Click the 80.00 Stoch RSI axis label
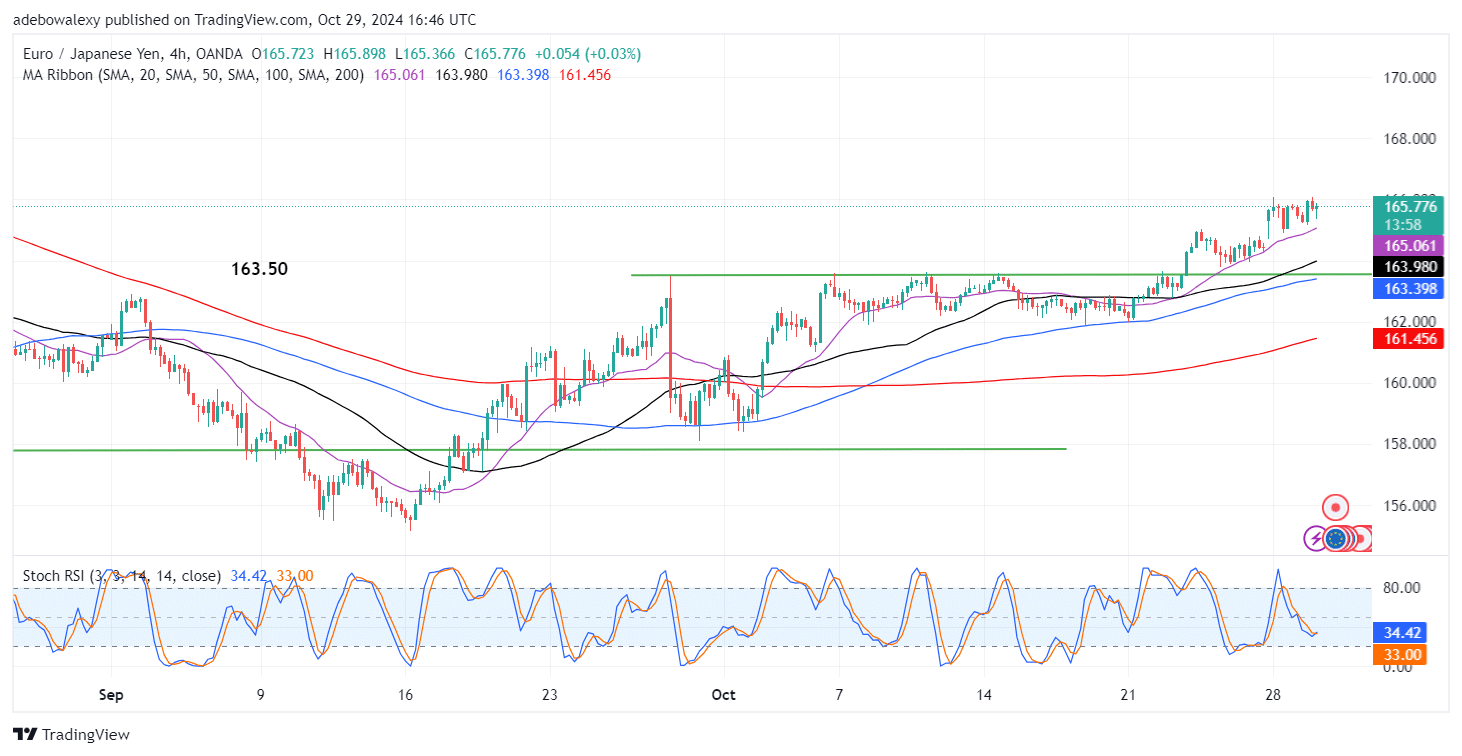Viewport: 1462px width, 756px height. pyautogui.click(x=1400, y=588)
